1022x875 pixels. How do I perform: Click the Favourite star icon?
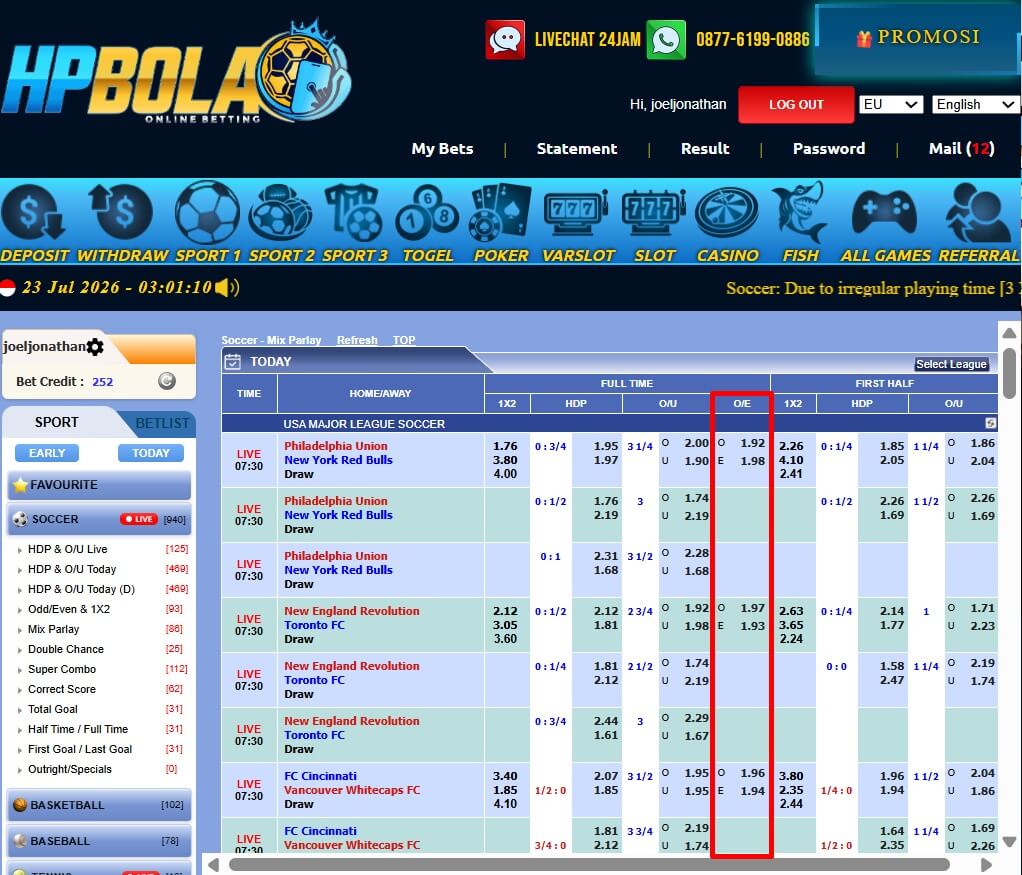20,484
